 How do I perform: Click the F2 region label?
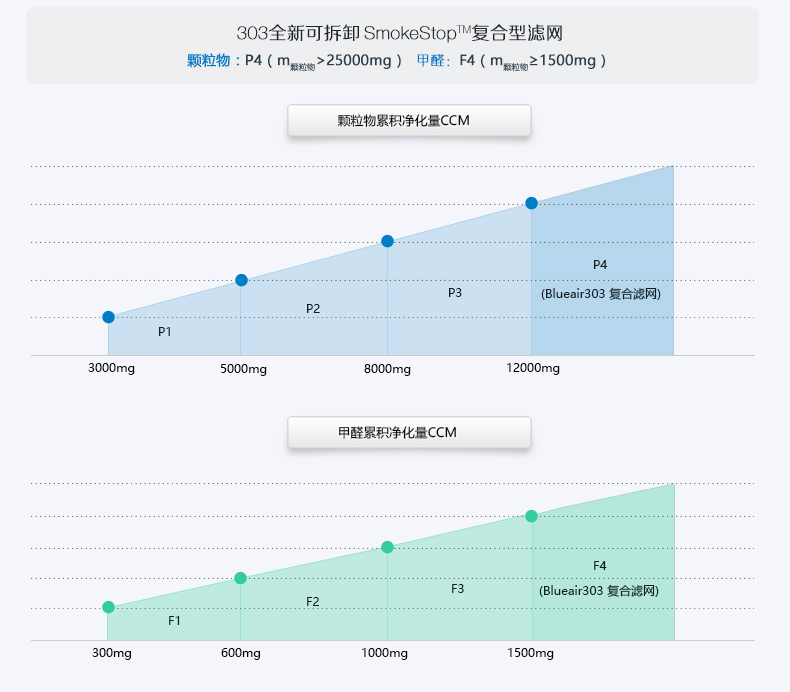(x=313, y=601)
